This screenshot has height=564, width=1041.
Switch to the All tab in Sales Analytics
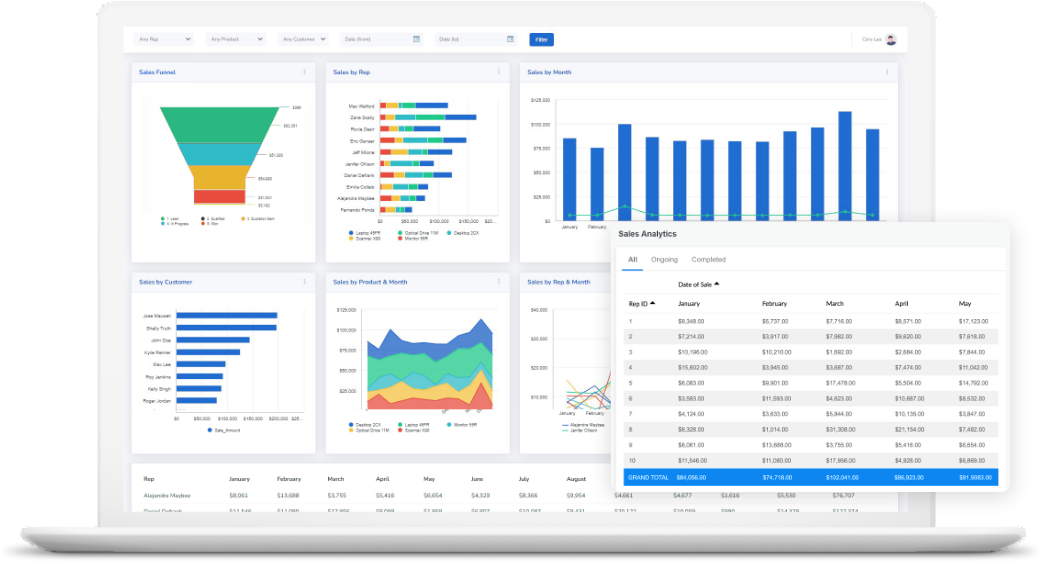click(x=633, y=259)
